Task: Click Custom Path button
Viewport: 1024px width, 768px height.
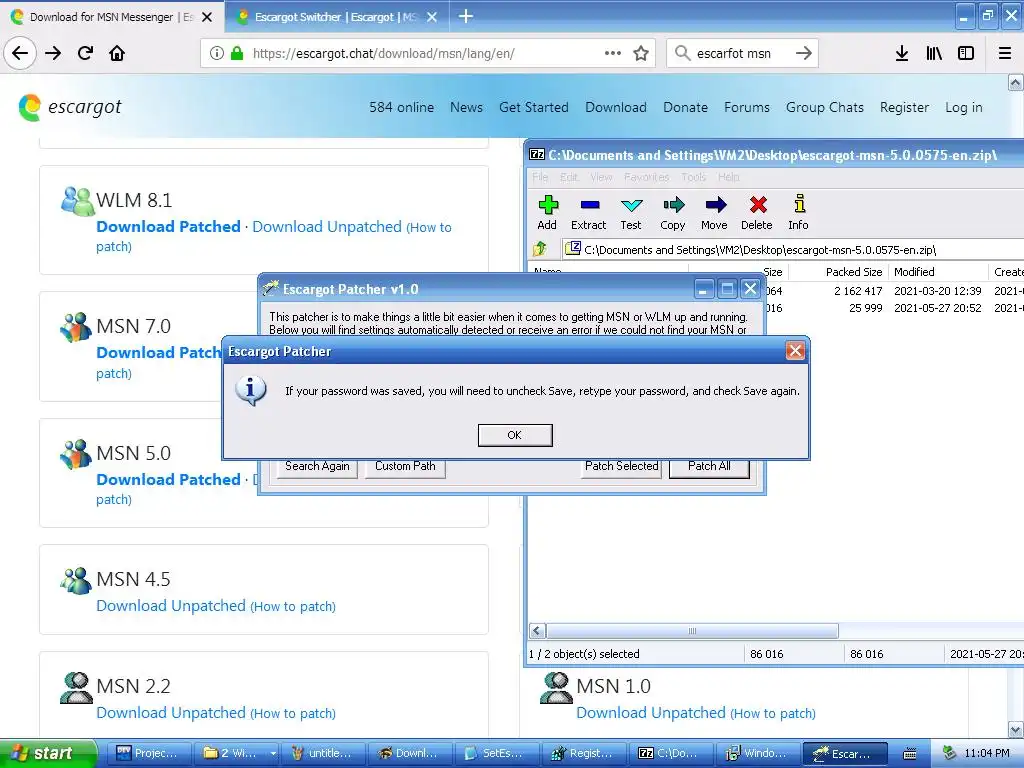Action: [405, 466]
